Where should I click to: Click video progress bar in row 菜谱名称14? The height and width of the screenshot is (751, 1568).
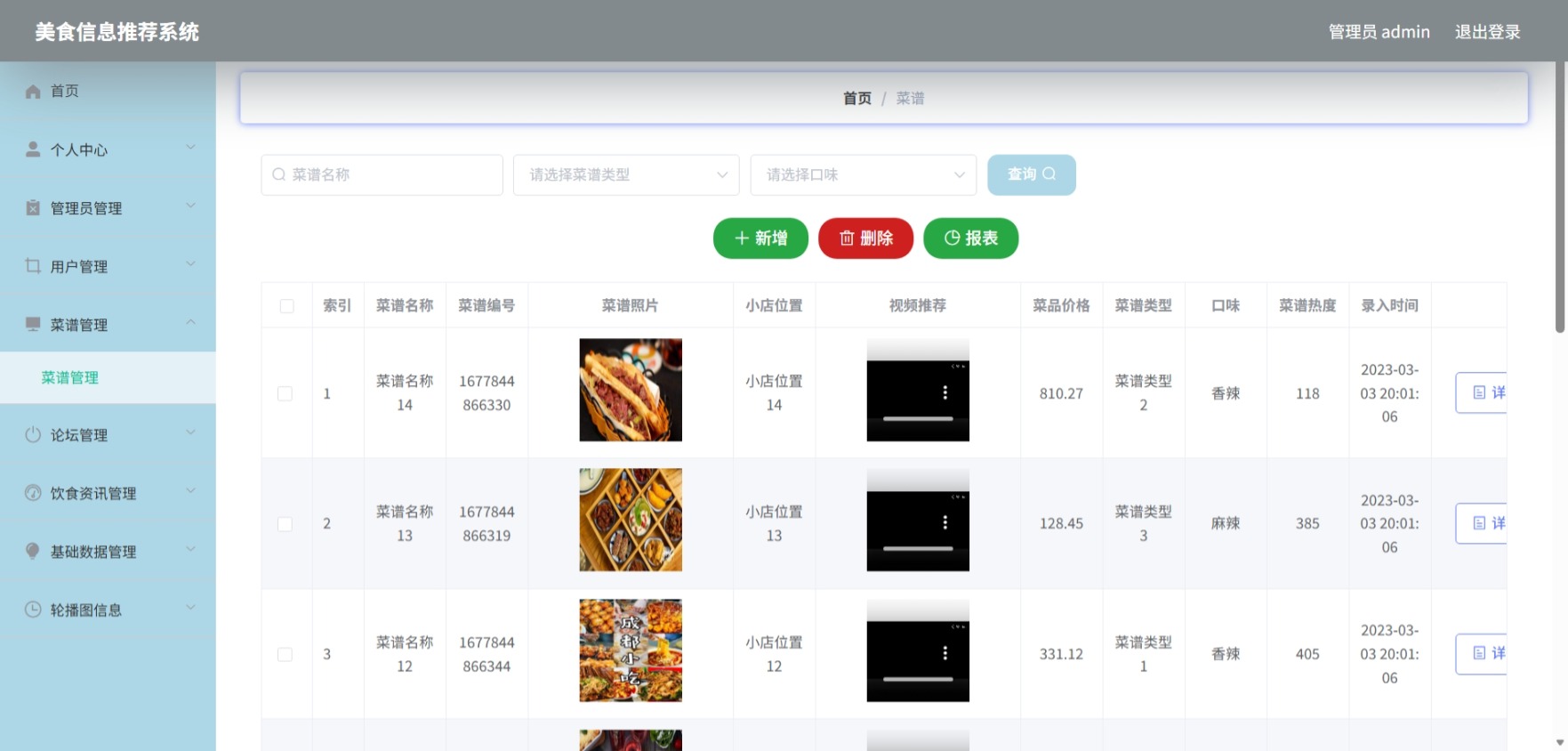click(918, 418)
